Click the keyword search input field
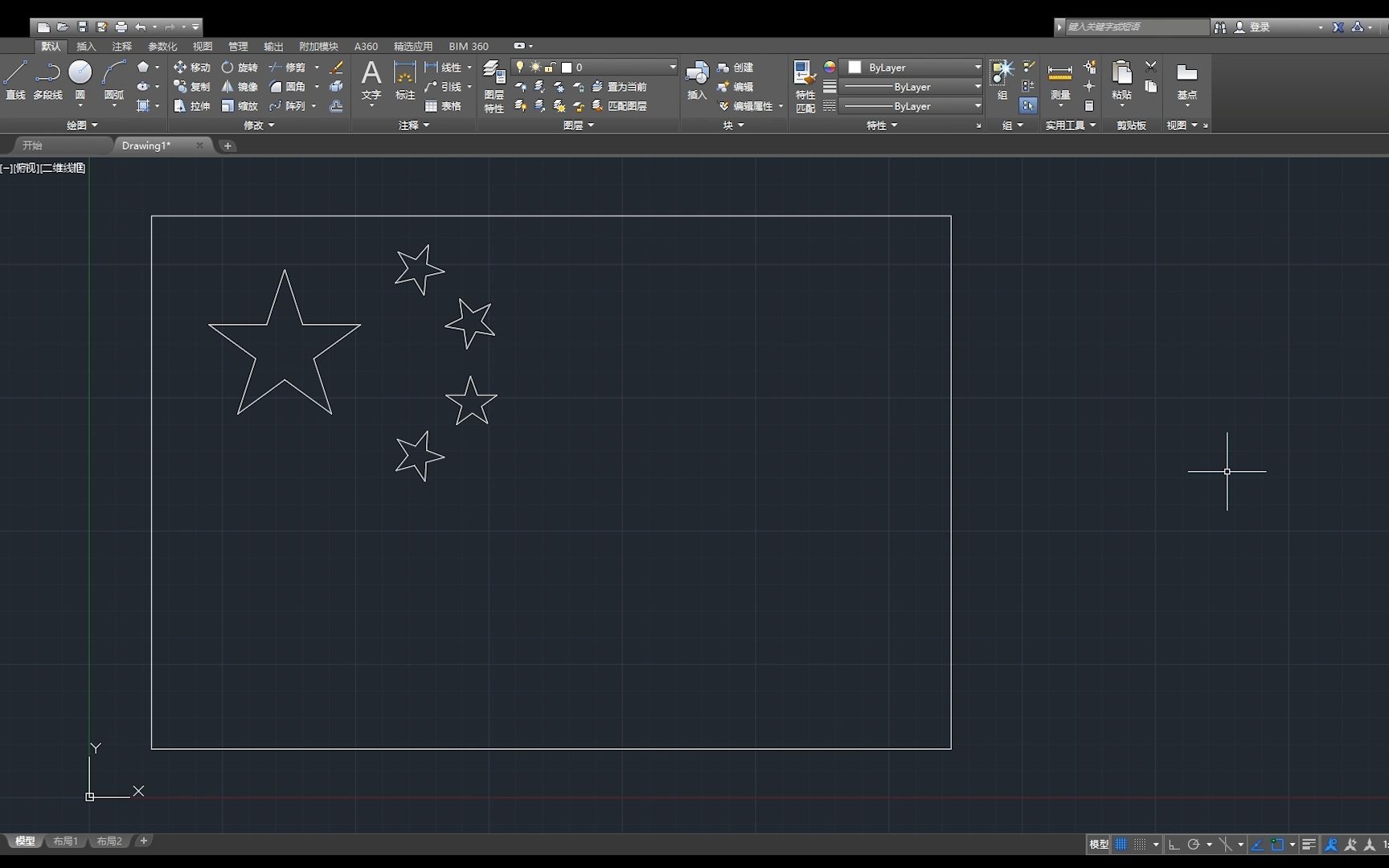The image size is (1389, 868). pos(1137,27)
